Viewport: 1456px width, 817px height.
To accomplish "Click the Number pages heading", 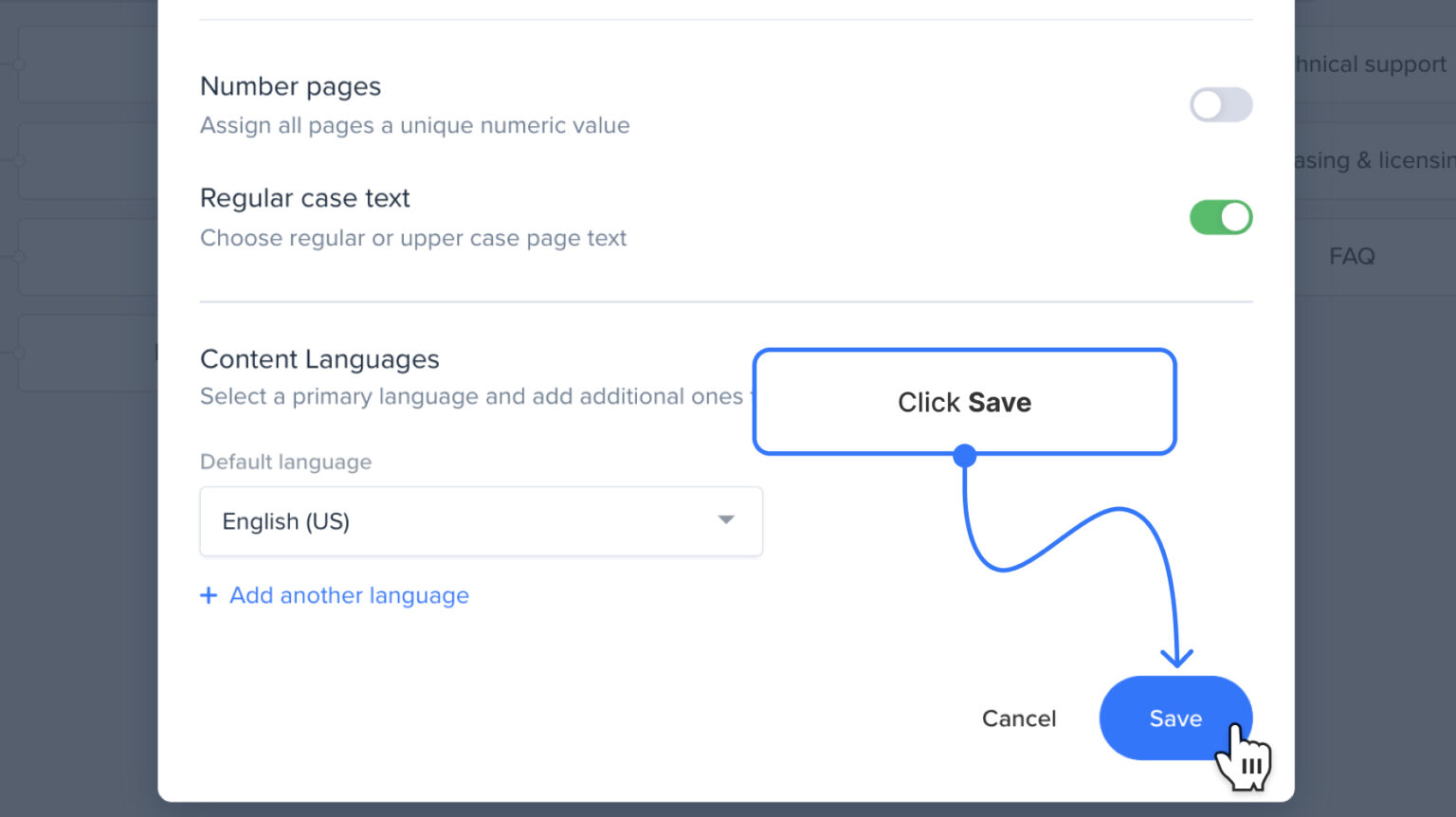I will [290, 86].
